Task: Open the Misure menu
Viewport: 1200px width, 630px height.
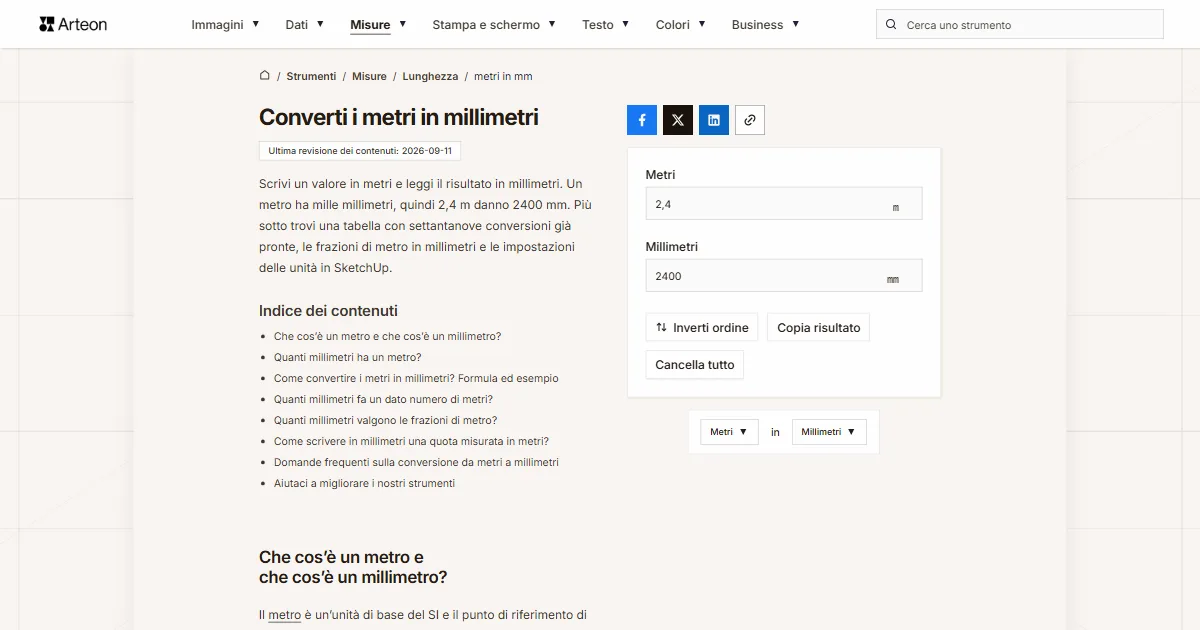Action: [378, 24]
